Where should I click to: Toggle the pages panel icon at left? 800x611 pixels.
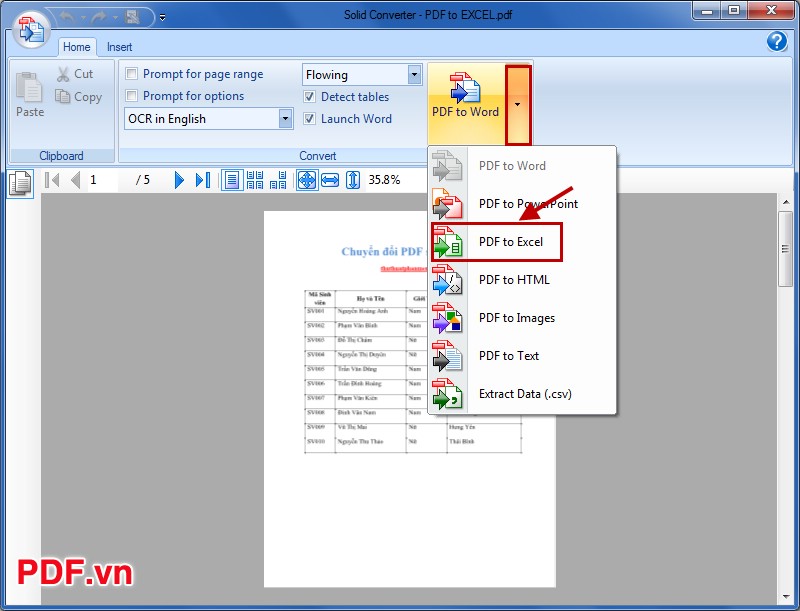click(20, 183)
